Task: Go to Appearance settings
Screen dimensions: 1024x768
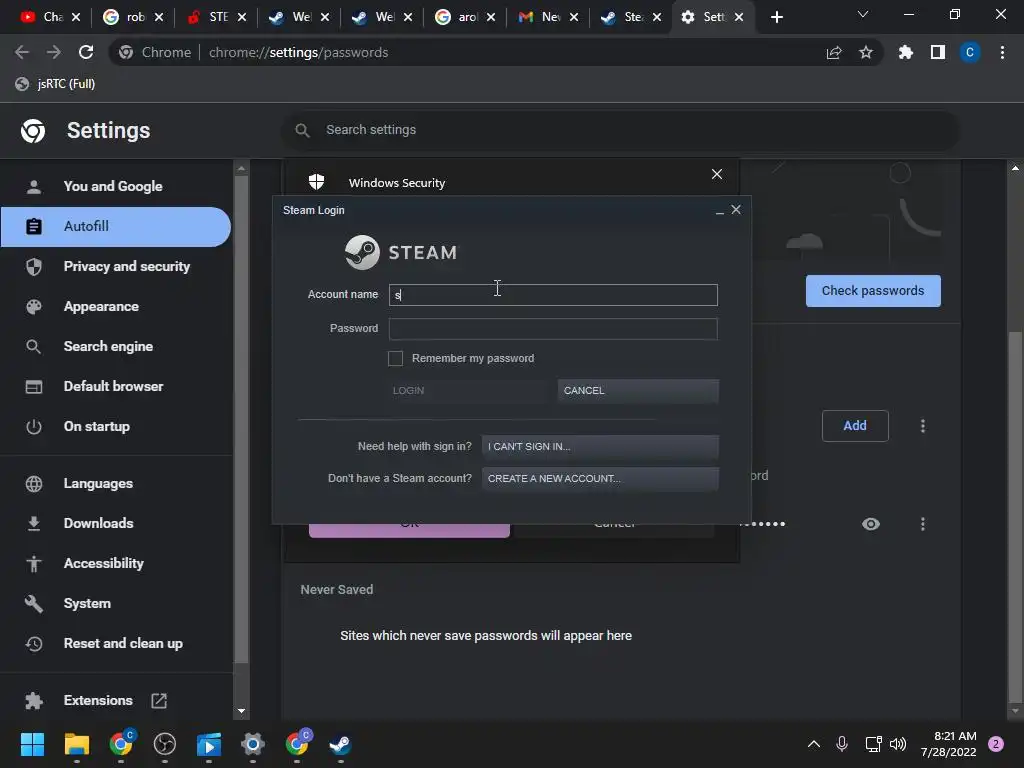Action: (116, 306)
